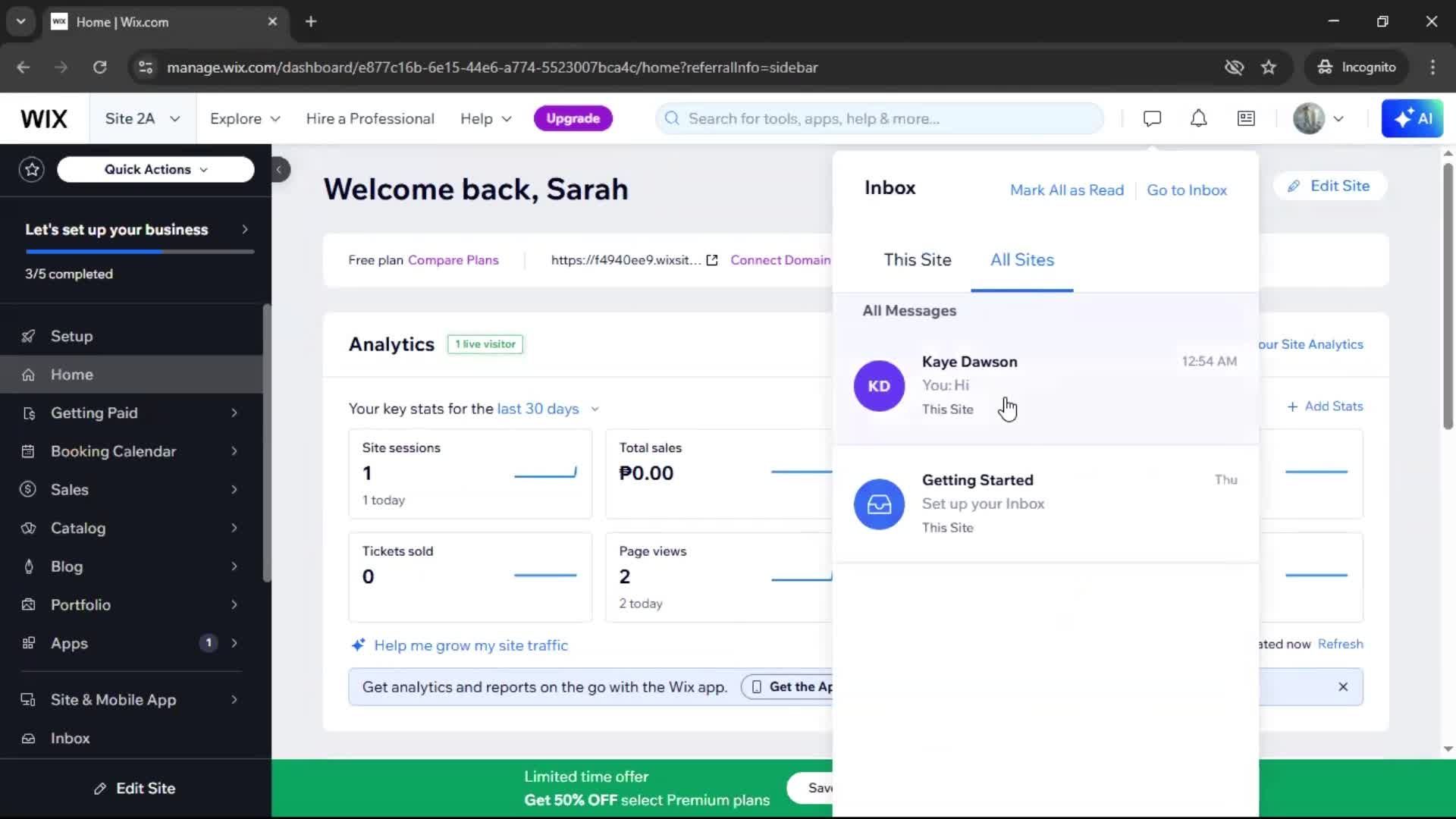Open the Chrome three-dot menu
The image size is (1456, 819).
click(x=1432, y=67)
